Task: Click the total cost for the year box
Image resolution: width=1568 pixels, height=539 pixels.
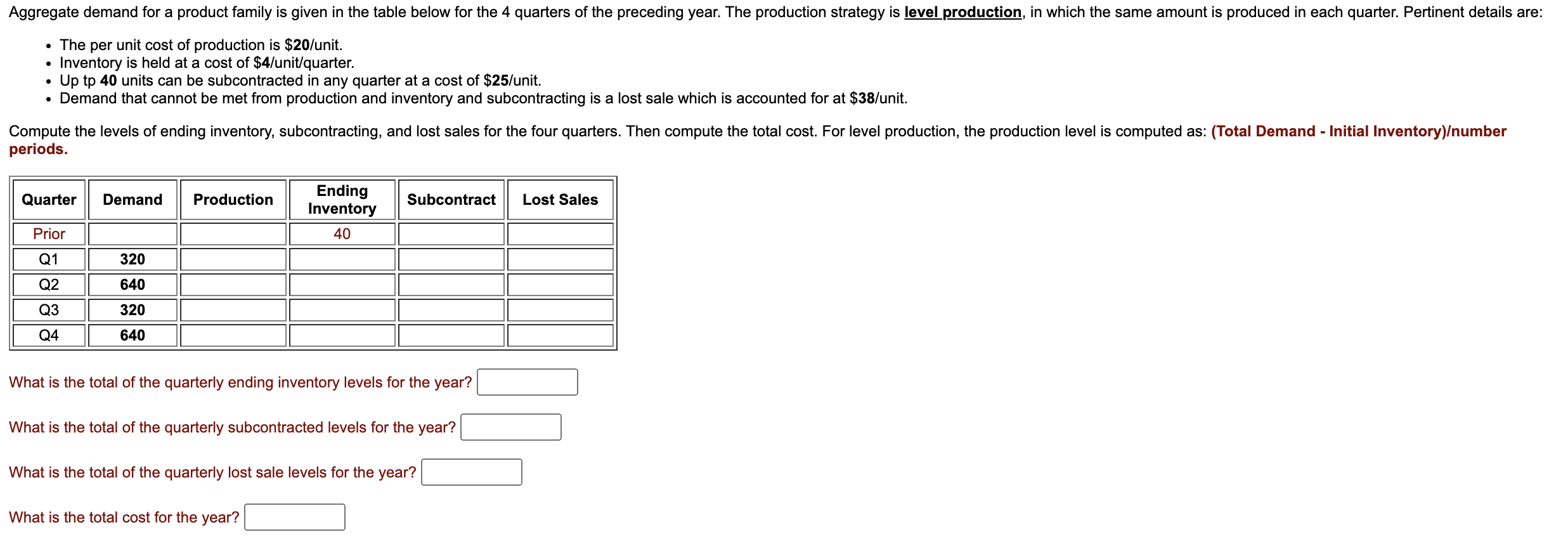Action: (x=294, y=517)
